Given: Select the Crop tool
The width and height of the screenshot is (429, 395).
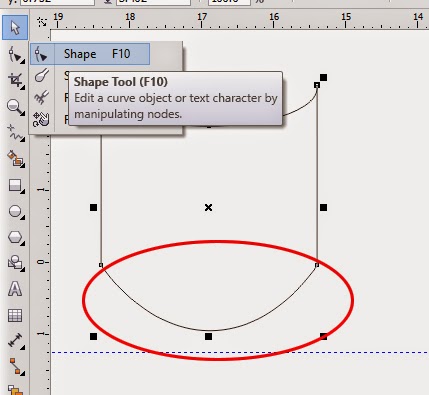Looking at the screenshot, I should (15, 81).
